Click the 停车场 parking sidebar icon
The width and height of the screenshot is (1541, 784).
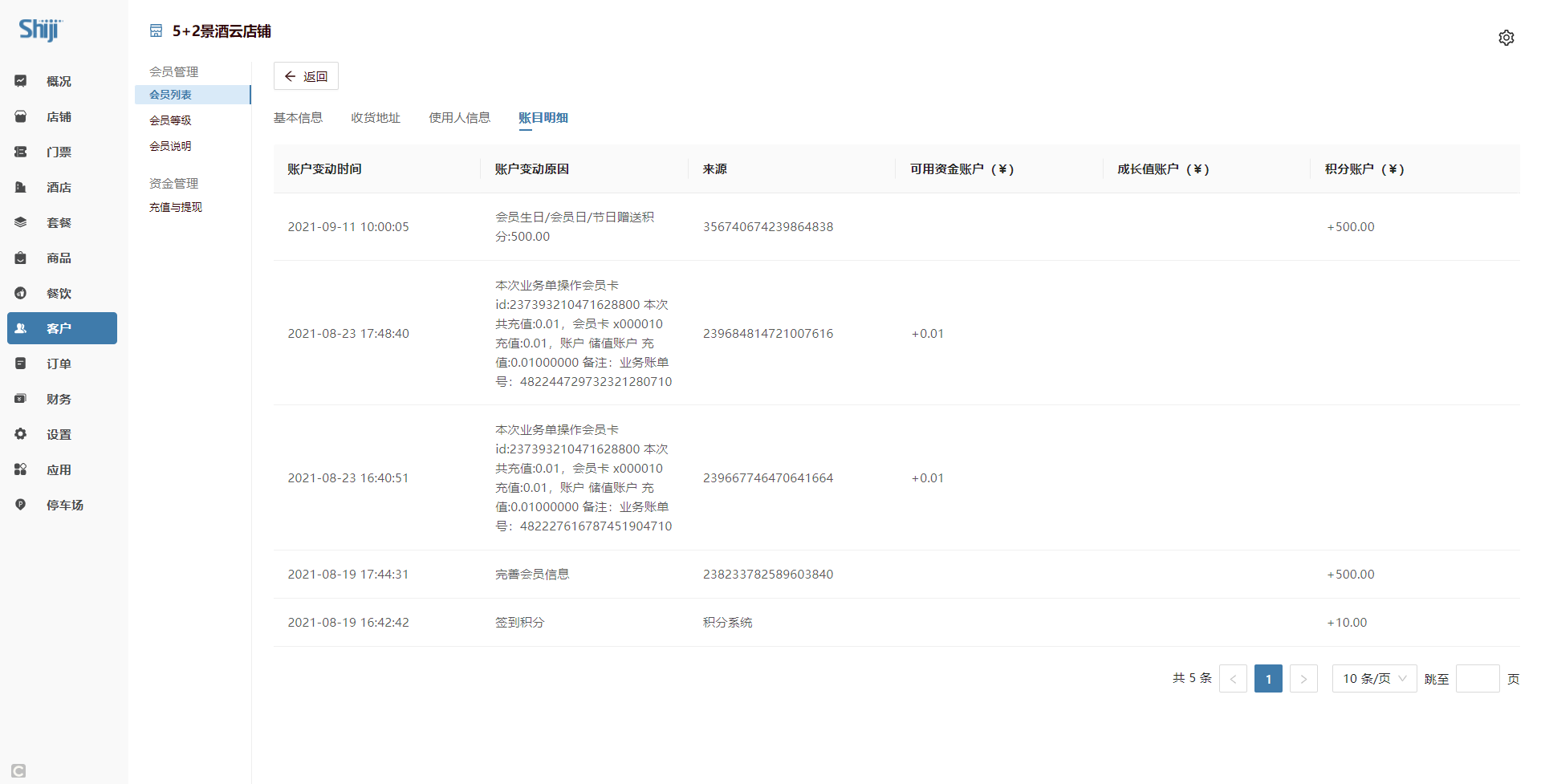[x=21, y=505]
